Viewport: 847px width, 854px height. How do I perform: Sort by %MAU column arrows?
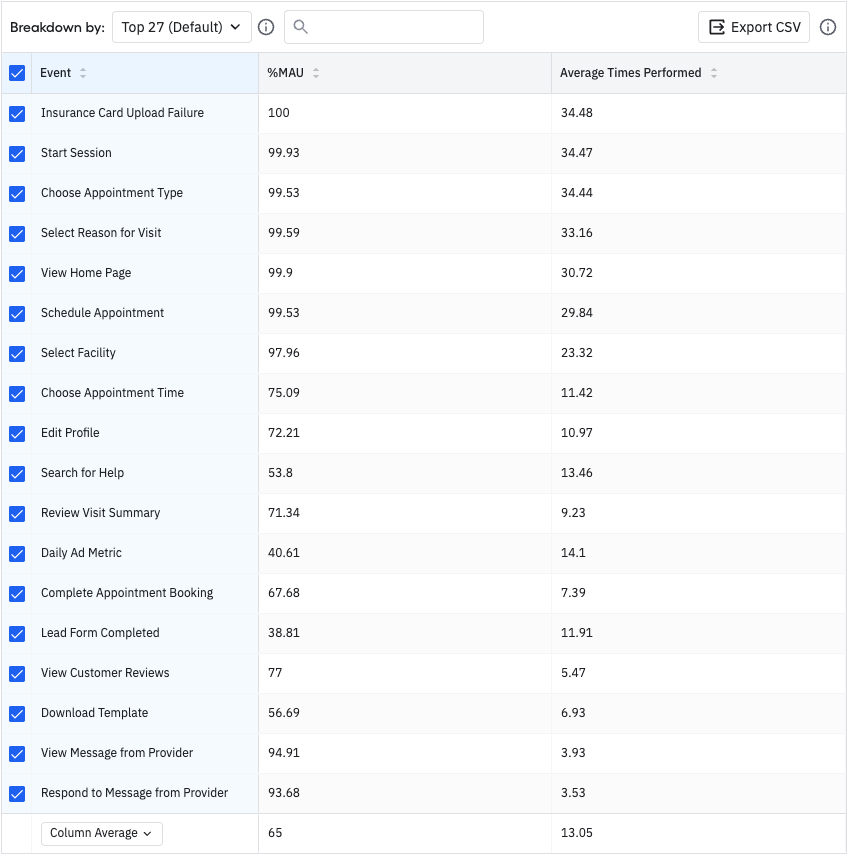click(316, 73)
